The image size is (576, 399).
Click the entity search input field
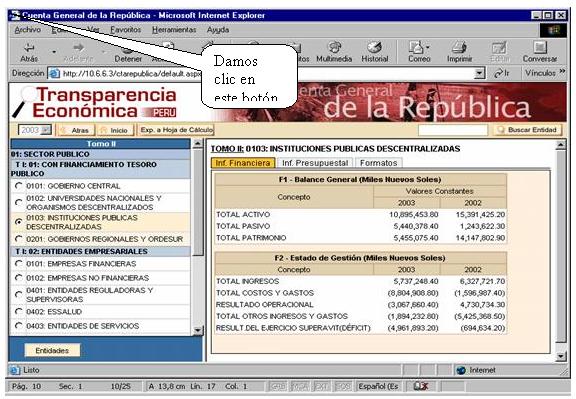point(453,130)
